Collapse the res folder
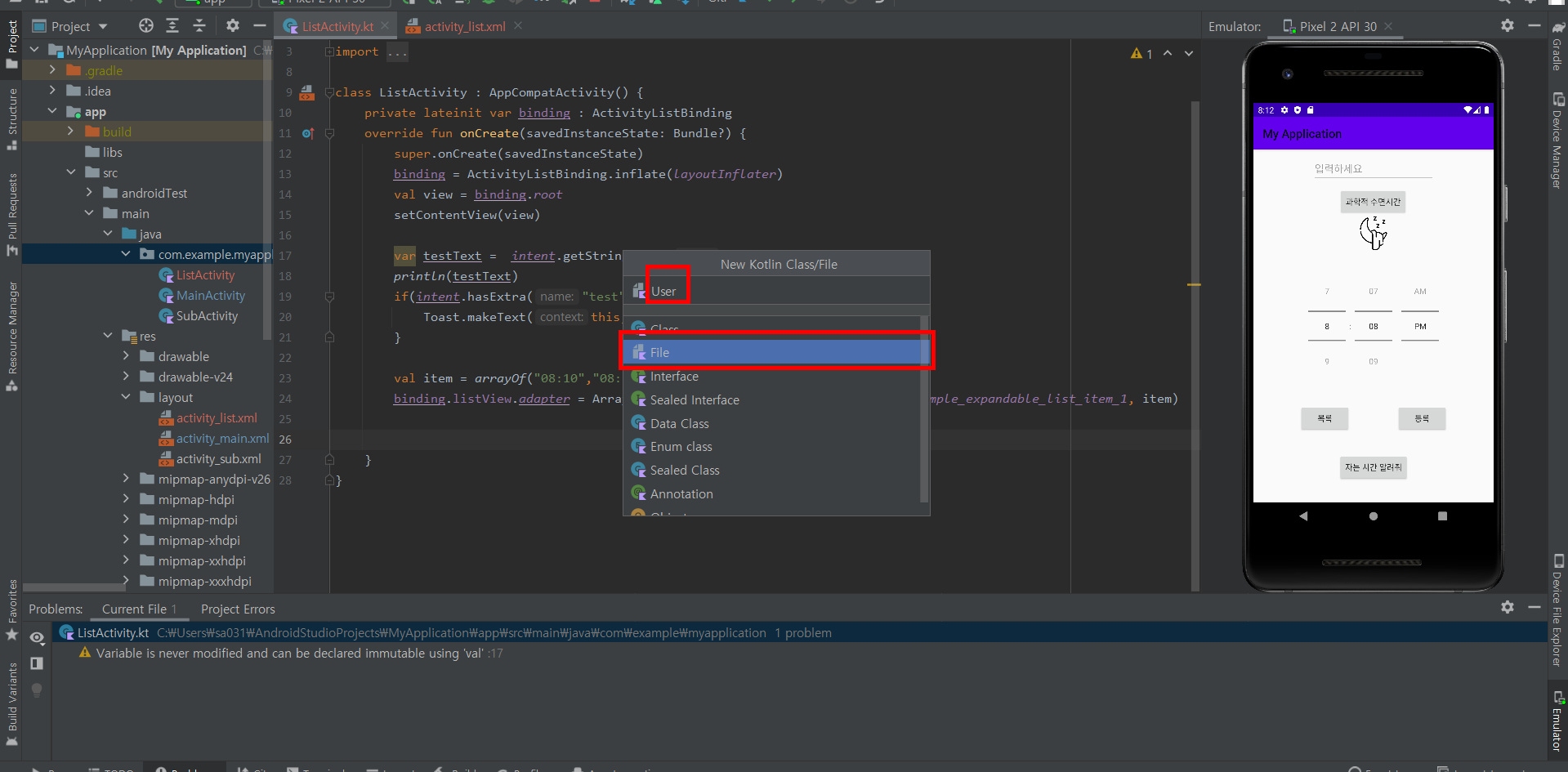The width and height of the screenshot is (1568, 772). pyautogui.click(x=108, y=336)
